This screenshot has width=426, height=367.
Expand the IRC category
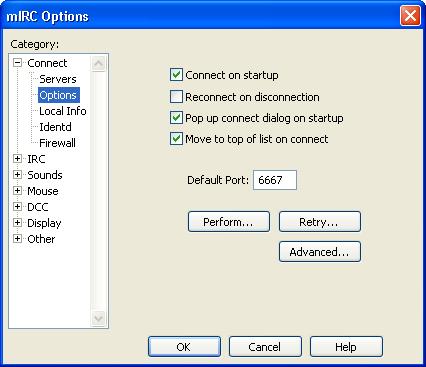(x=17, y=159)
